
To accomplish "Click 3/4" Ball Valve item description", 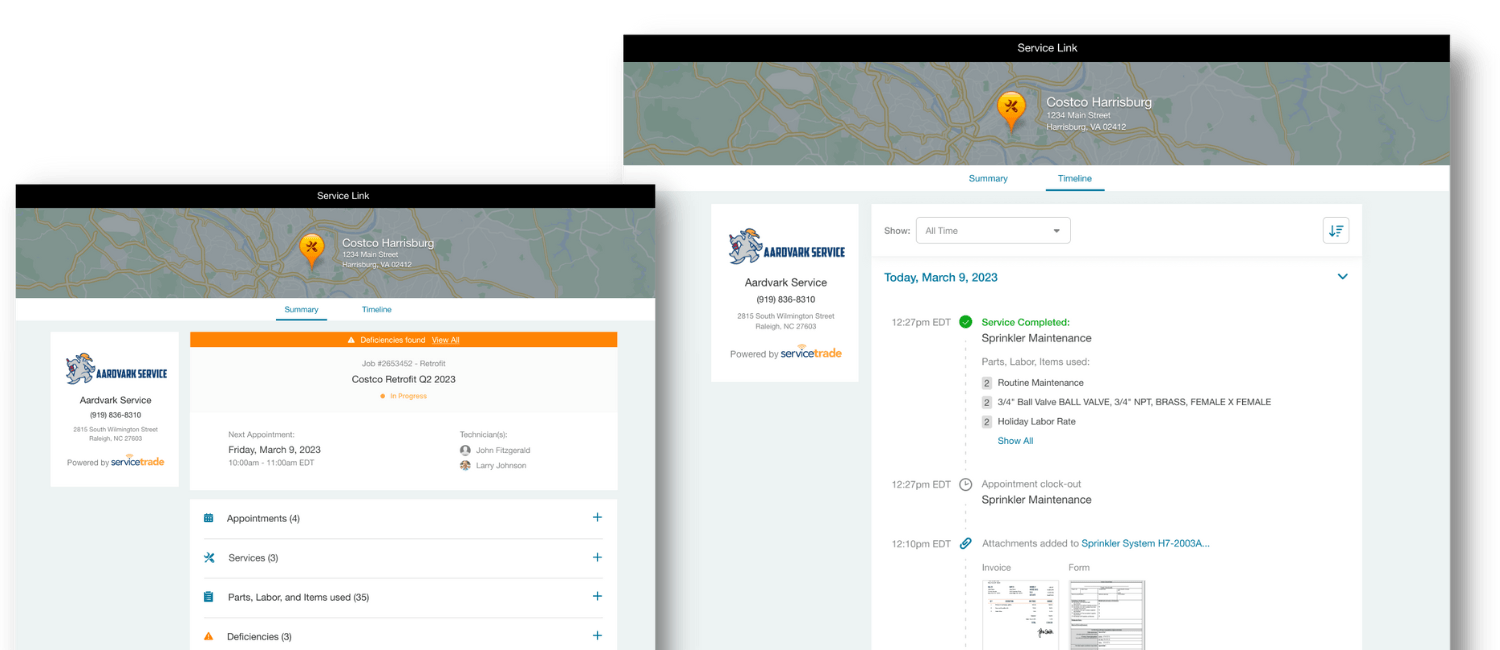I will click(x=1134, y=402).
